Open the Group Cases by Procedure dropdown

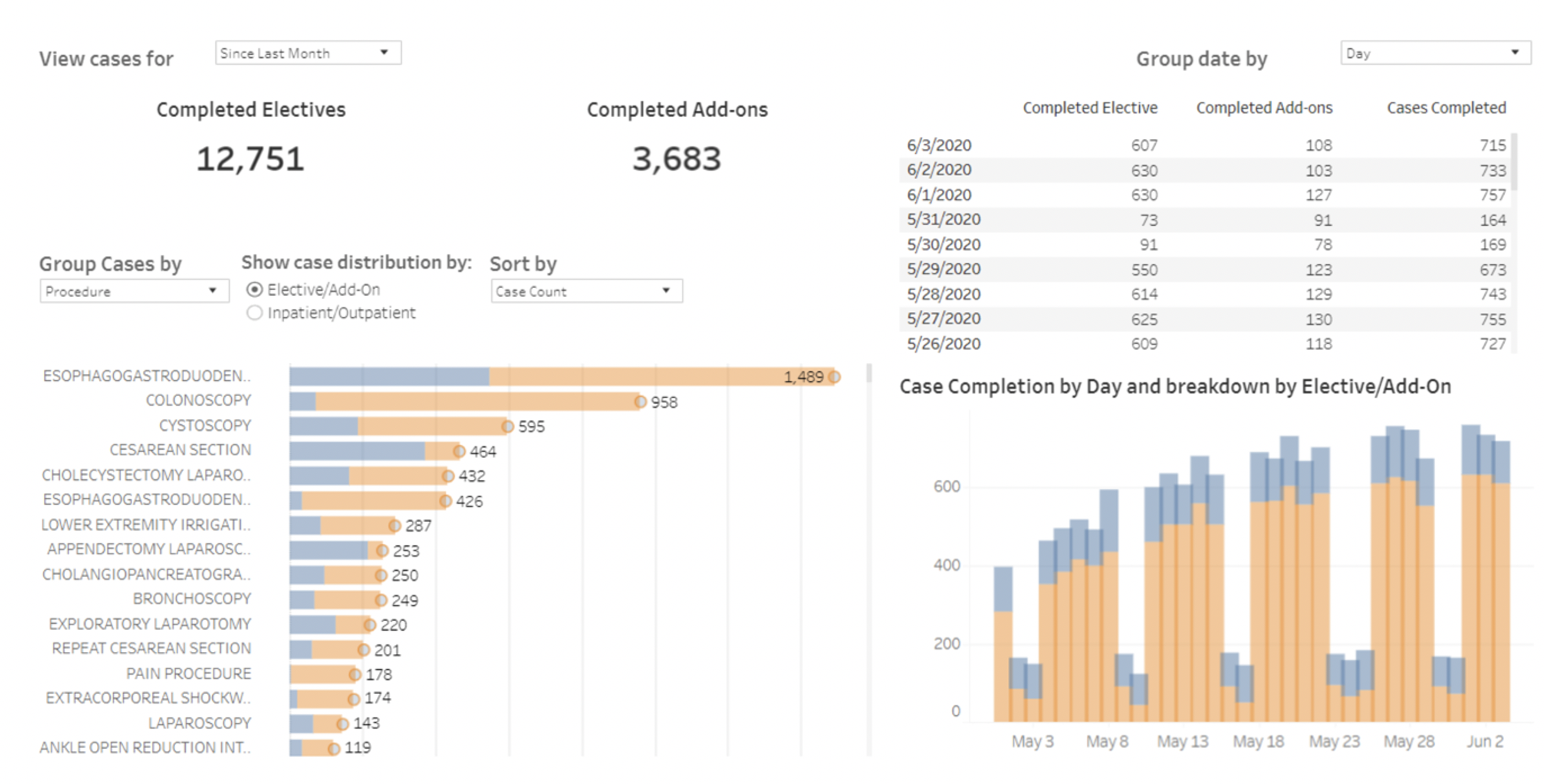pos(133,291)
